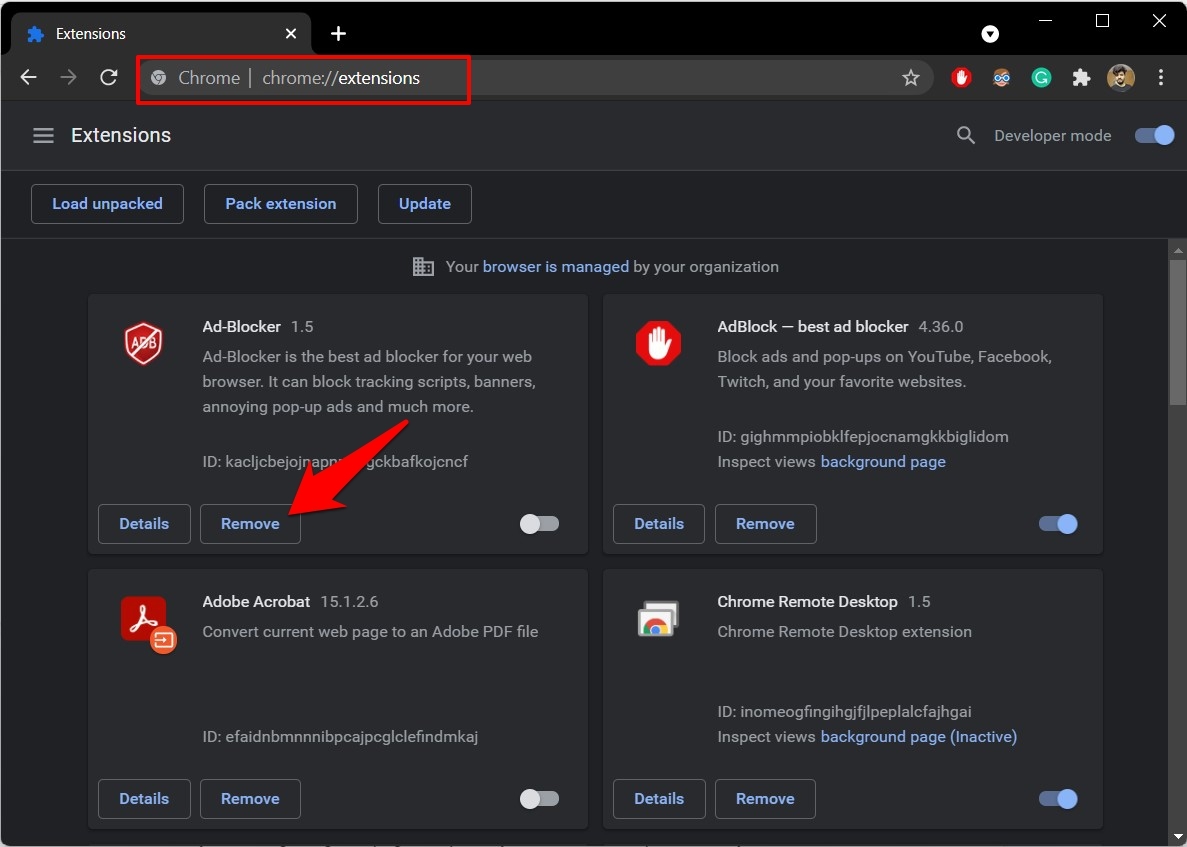The width and height of the screenshot is (1187, 847).
Task: Go back with the back arrow
Action: coord(29,78)
